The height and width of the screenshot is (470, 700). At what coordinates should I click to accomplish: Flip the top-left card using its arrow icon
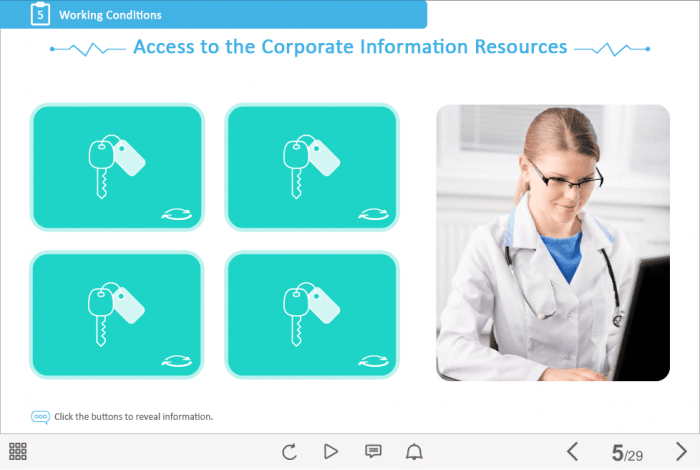tap(177, 212)
